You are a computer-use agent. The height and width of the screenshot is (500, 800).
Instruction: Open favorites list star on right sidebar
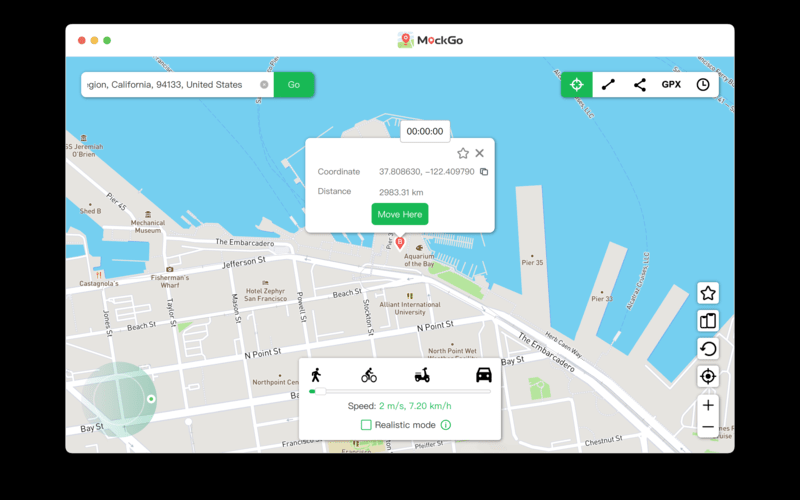(708, 293)
